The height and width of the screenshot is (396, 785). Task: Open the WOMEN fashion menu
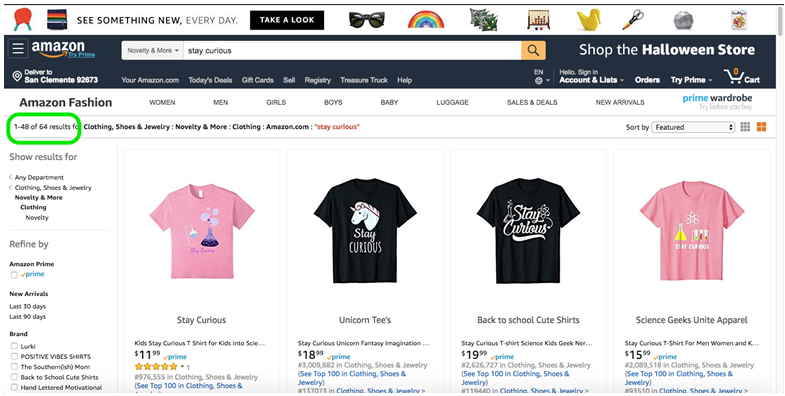coord(162,102)
